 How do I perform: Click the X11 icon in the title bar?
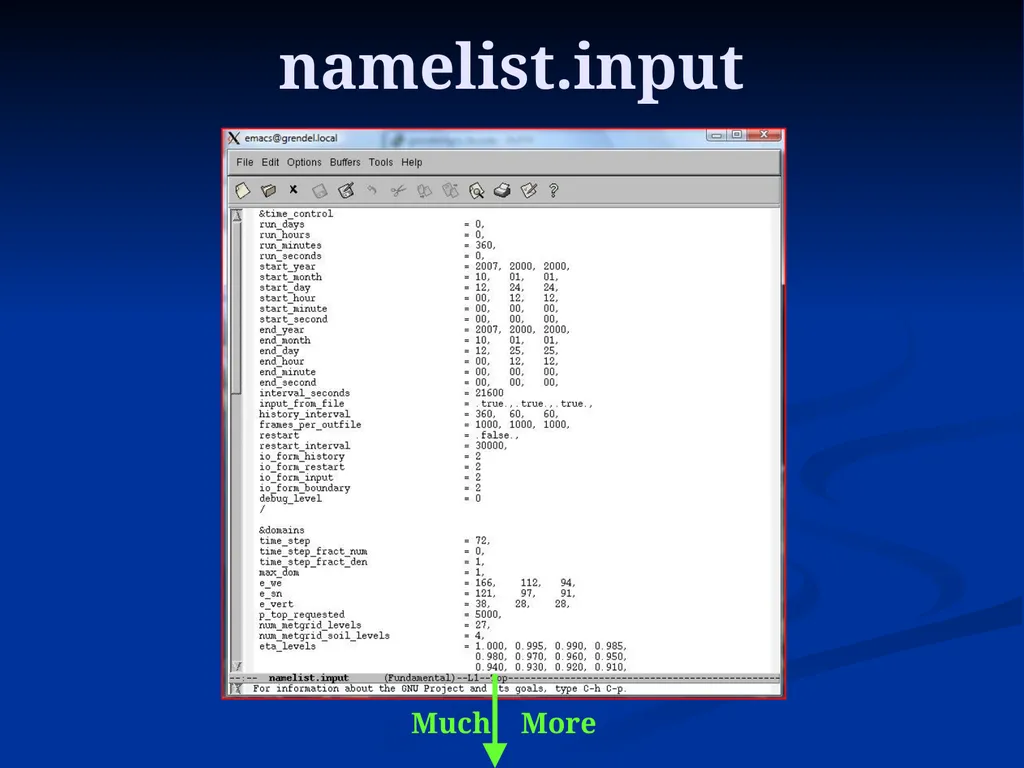[234, 138]
